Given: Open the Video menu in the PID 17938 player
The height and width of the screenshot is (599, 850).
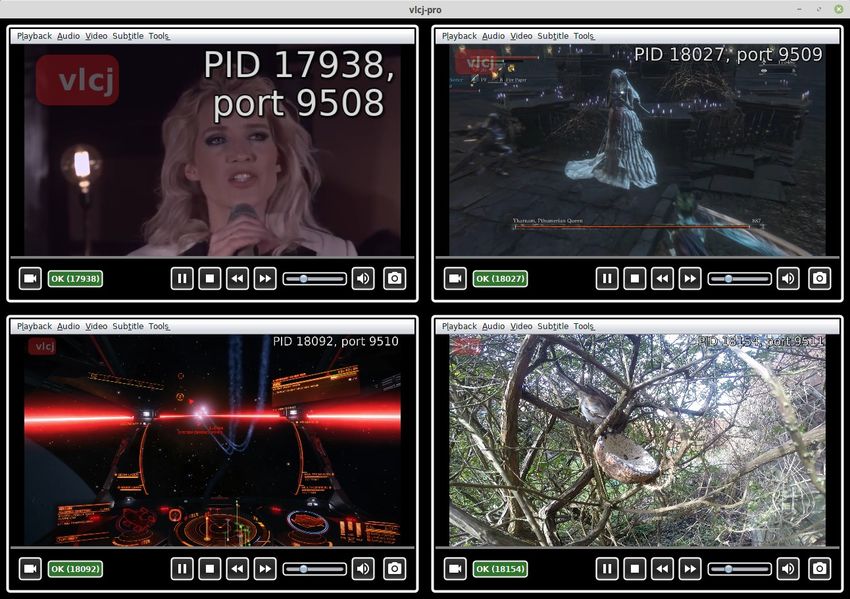Looking at the screenshot, I should [96, 36].
